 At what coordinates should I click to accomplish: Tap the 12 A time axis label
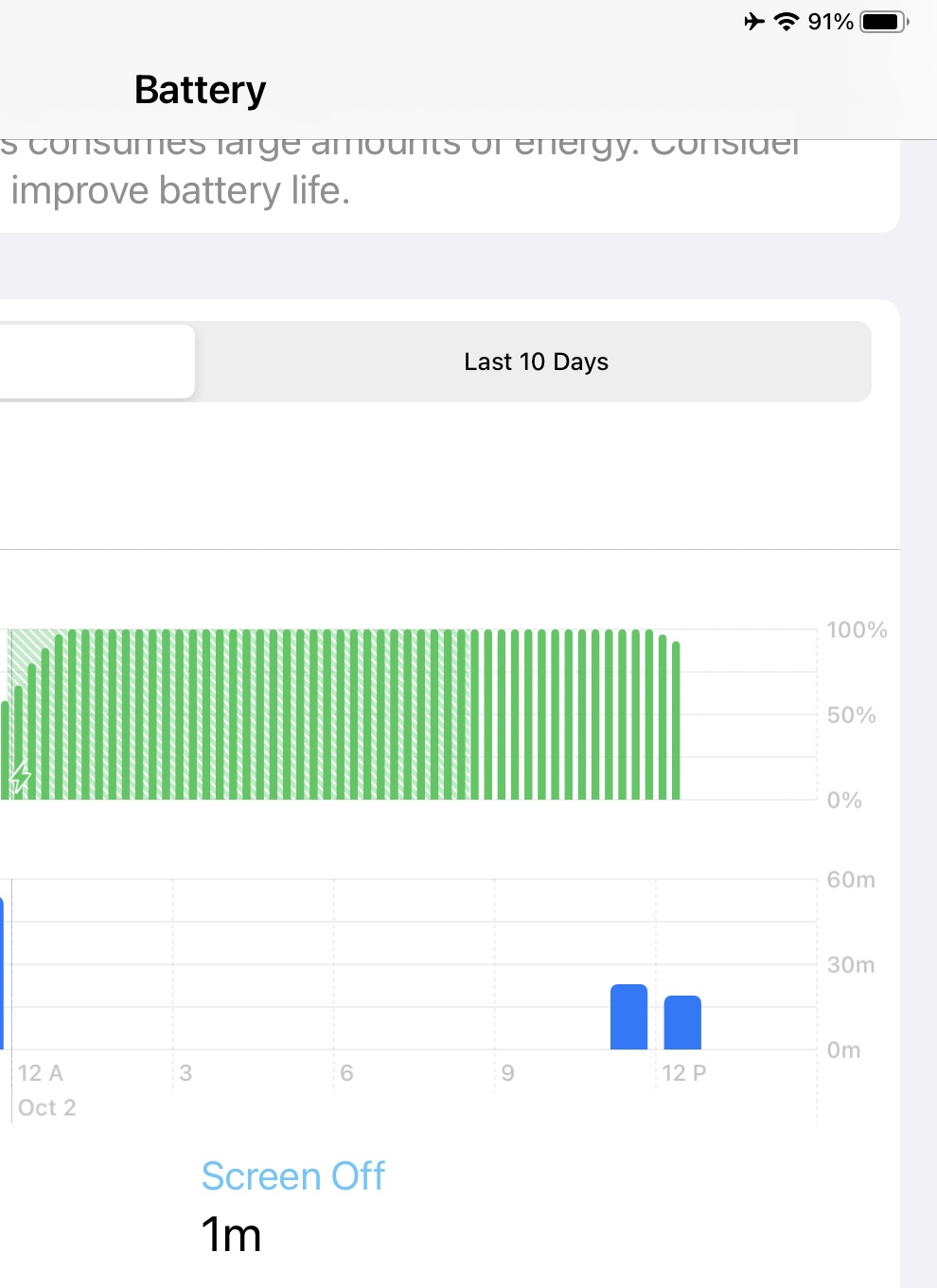[x=41, y=1073]
